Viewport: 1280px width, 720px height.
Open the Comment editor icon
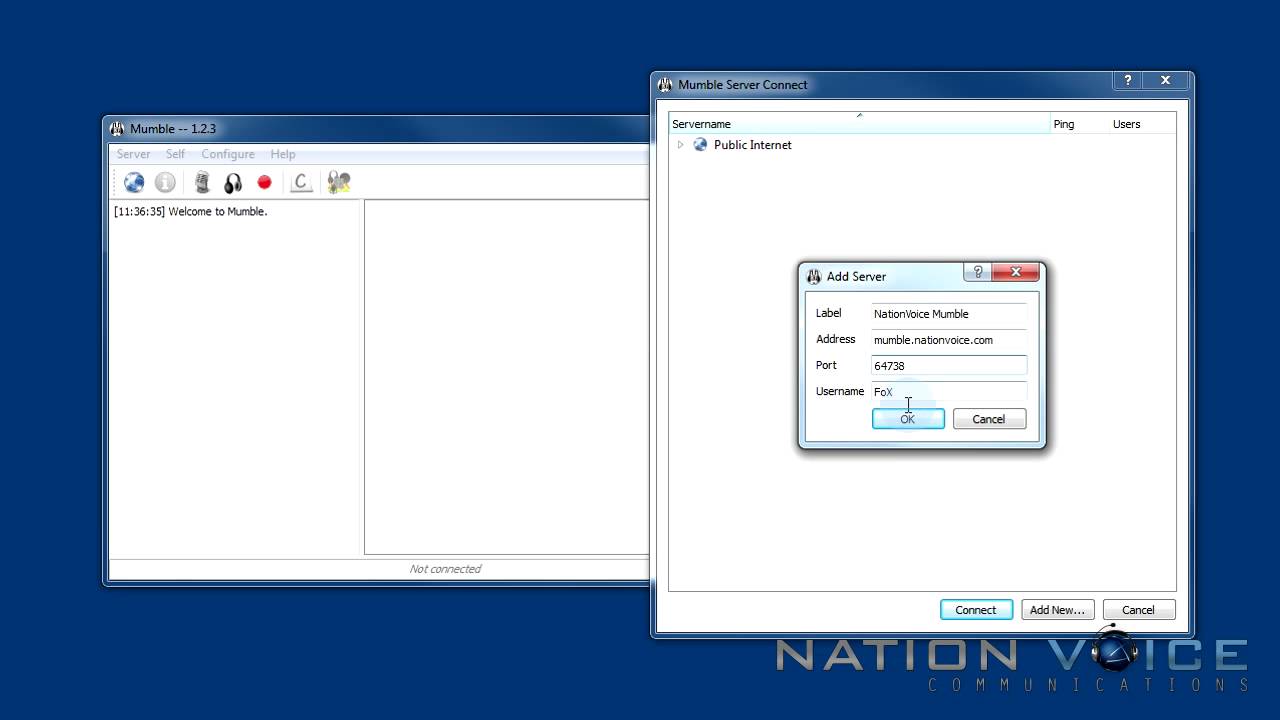click(x=300, y=182)
